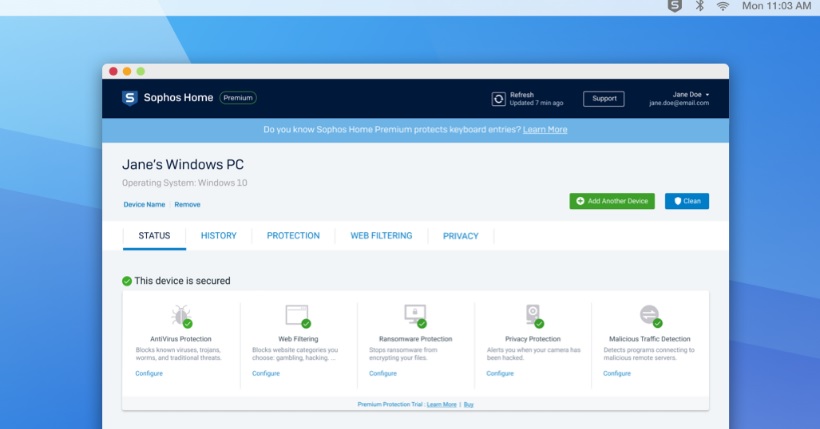Click the 'Malicious Traffic Detection' card title
820x429 pixels.
[650, 339]
